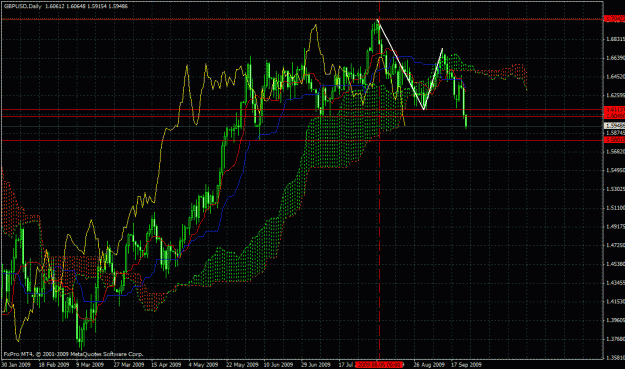Click the red 2009.08.05 crosshair date marker
The image size is (625, 369).
click(x=379, y=364)
